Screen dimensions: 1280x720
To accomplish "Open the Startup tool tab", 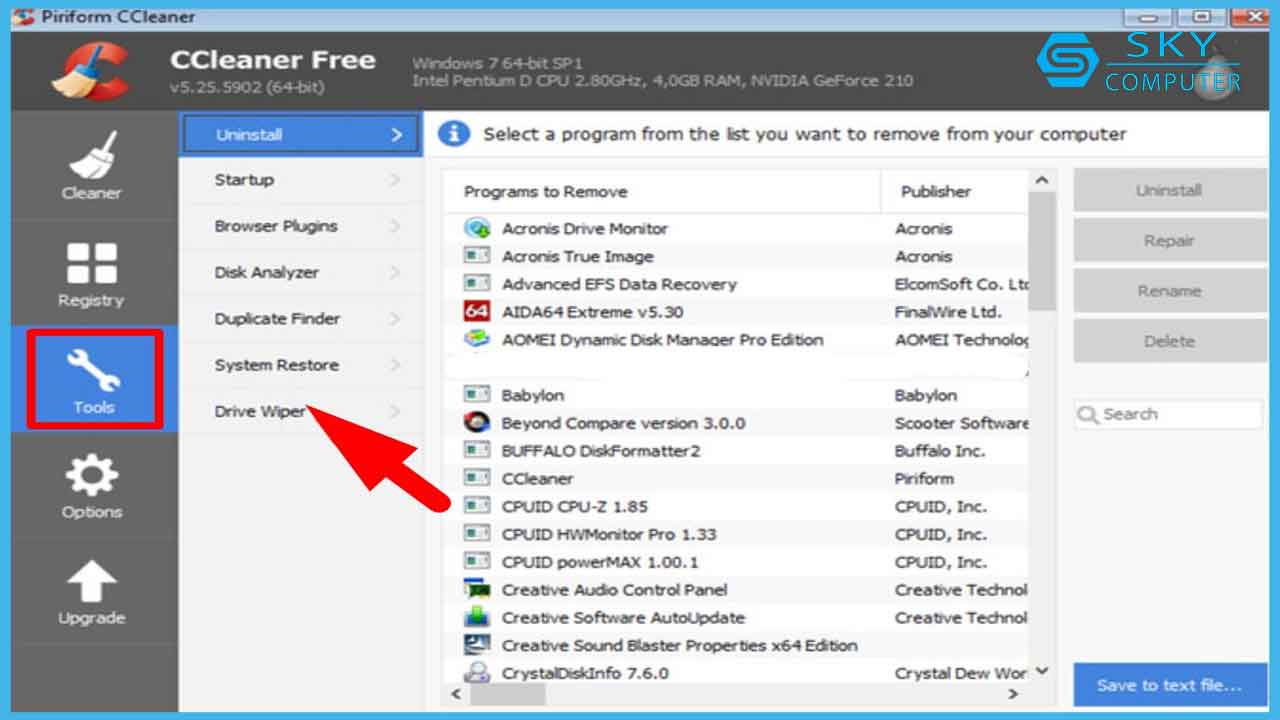I will click(x=301, y=180).
